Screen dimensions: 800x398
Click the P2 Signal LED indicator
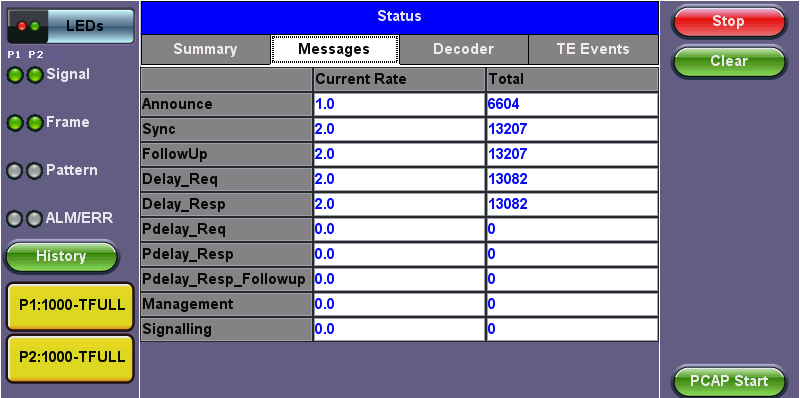point(34,76)
